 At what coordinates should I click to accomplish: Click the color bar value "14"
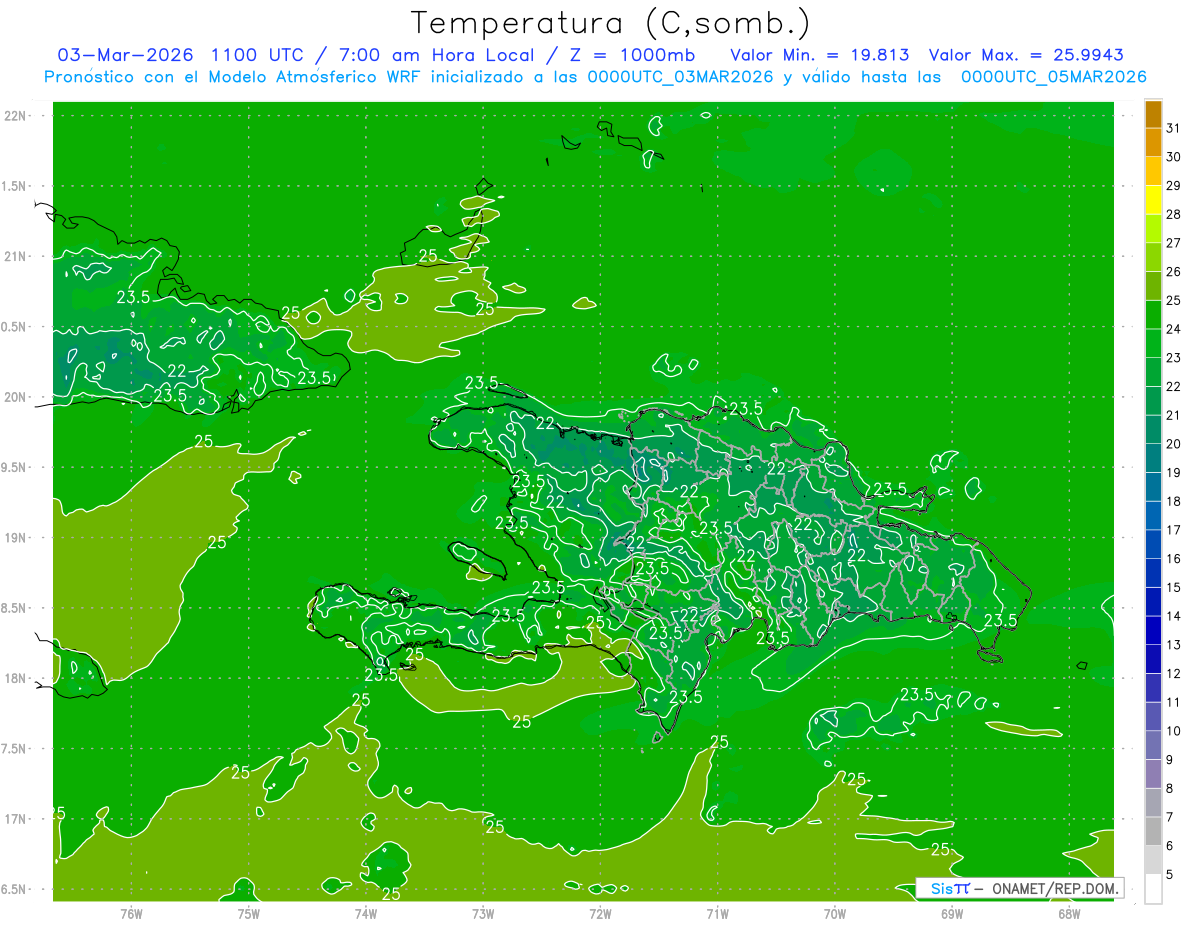coord(1173,616)
